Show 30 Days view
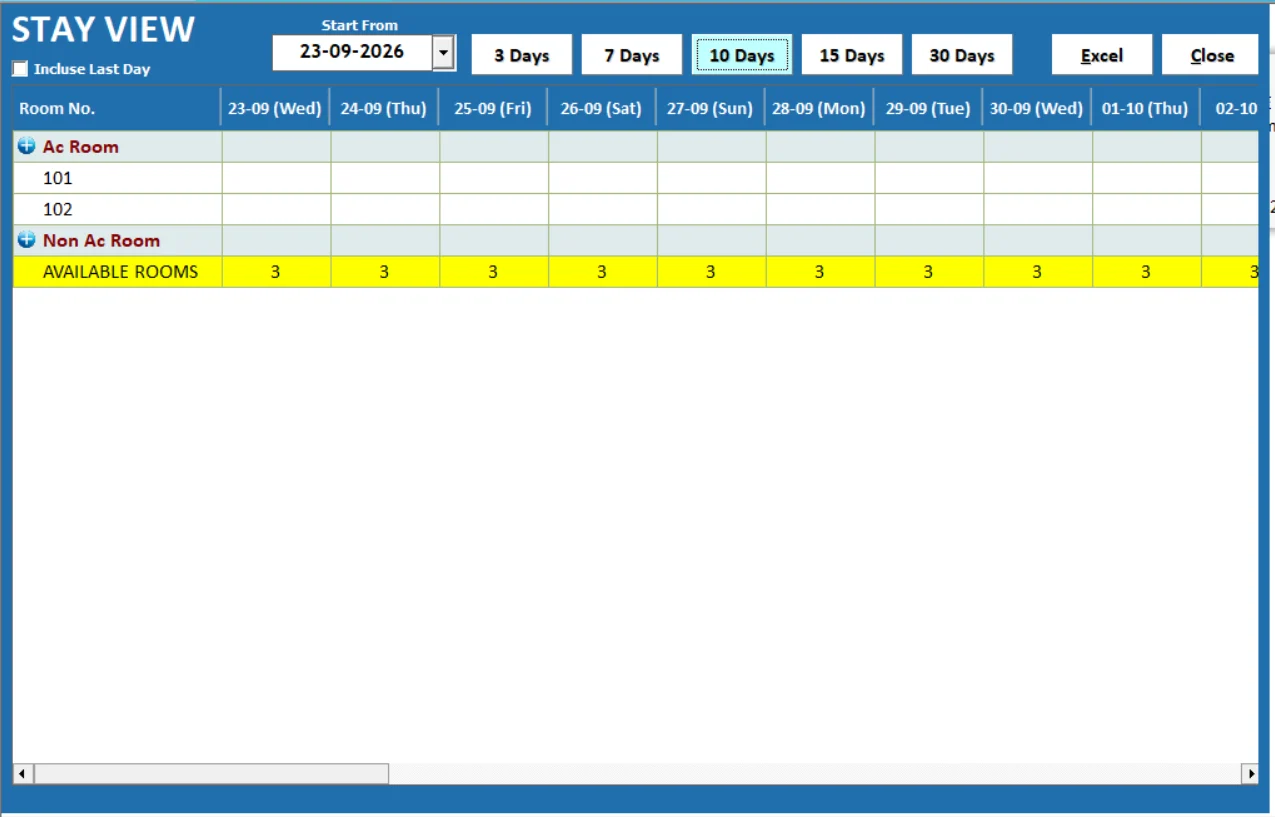The image size is (1275, 817). (962, 55)
